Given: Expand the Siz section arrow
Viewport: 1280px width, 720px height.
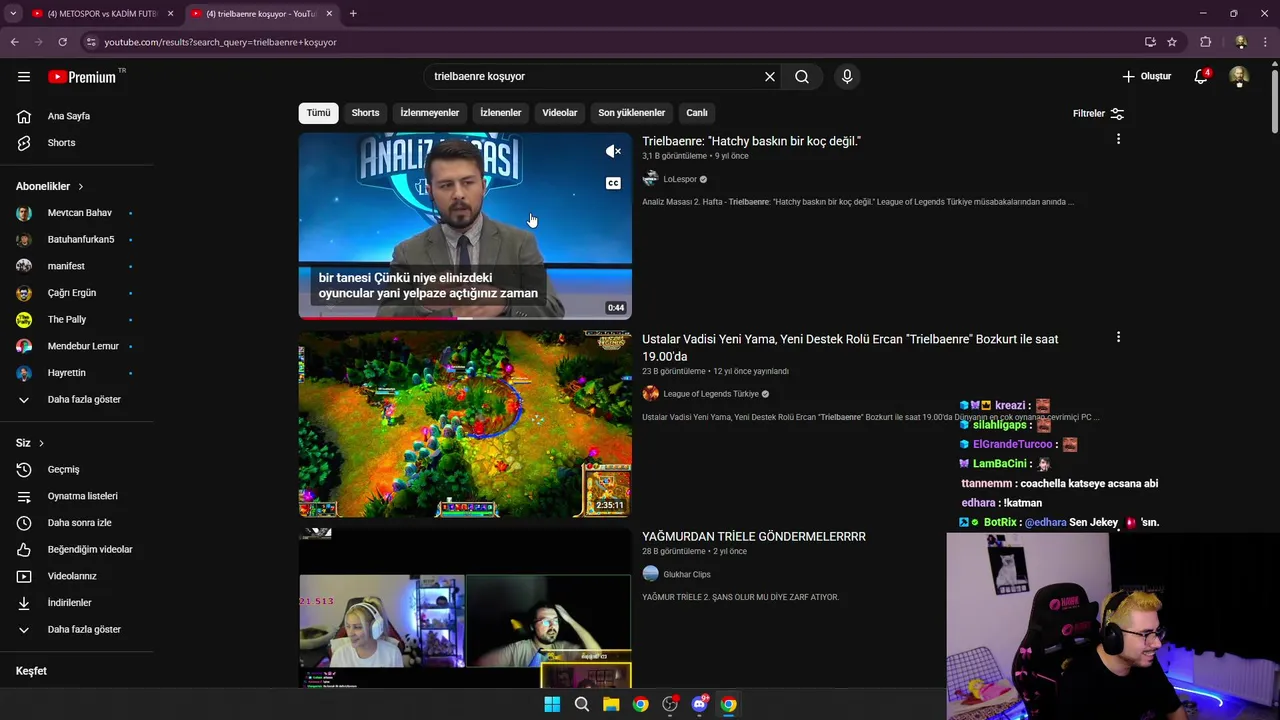Looking at the screenshot, I should point(41,443).
